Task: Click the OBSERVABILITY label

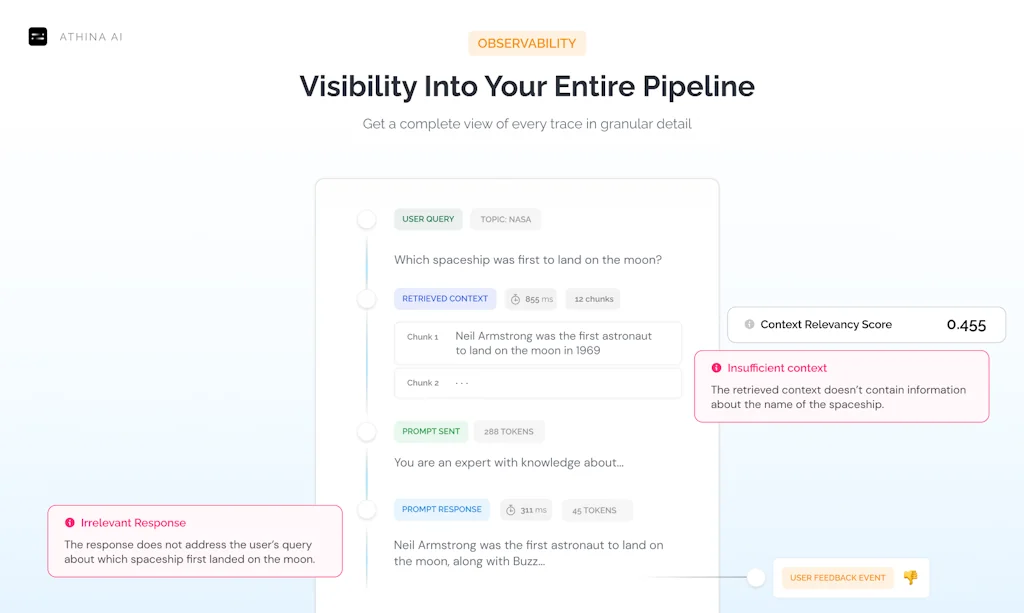Action: tap(527, 43)
